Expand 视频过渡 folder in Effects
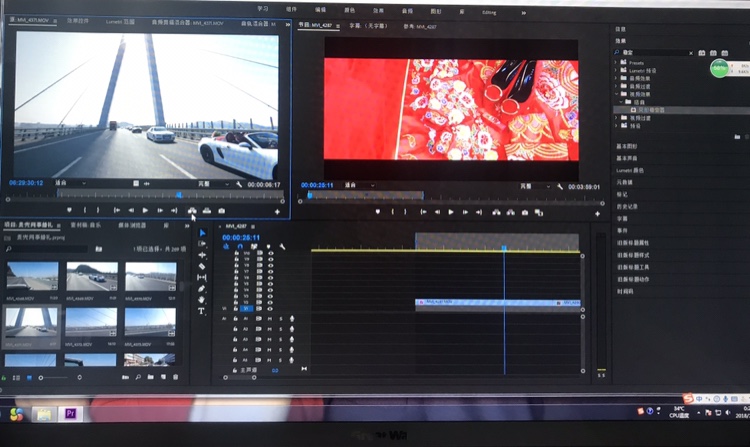This screenshot has height=447, width=750. tap(616, 118)
